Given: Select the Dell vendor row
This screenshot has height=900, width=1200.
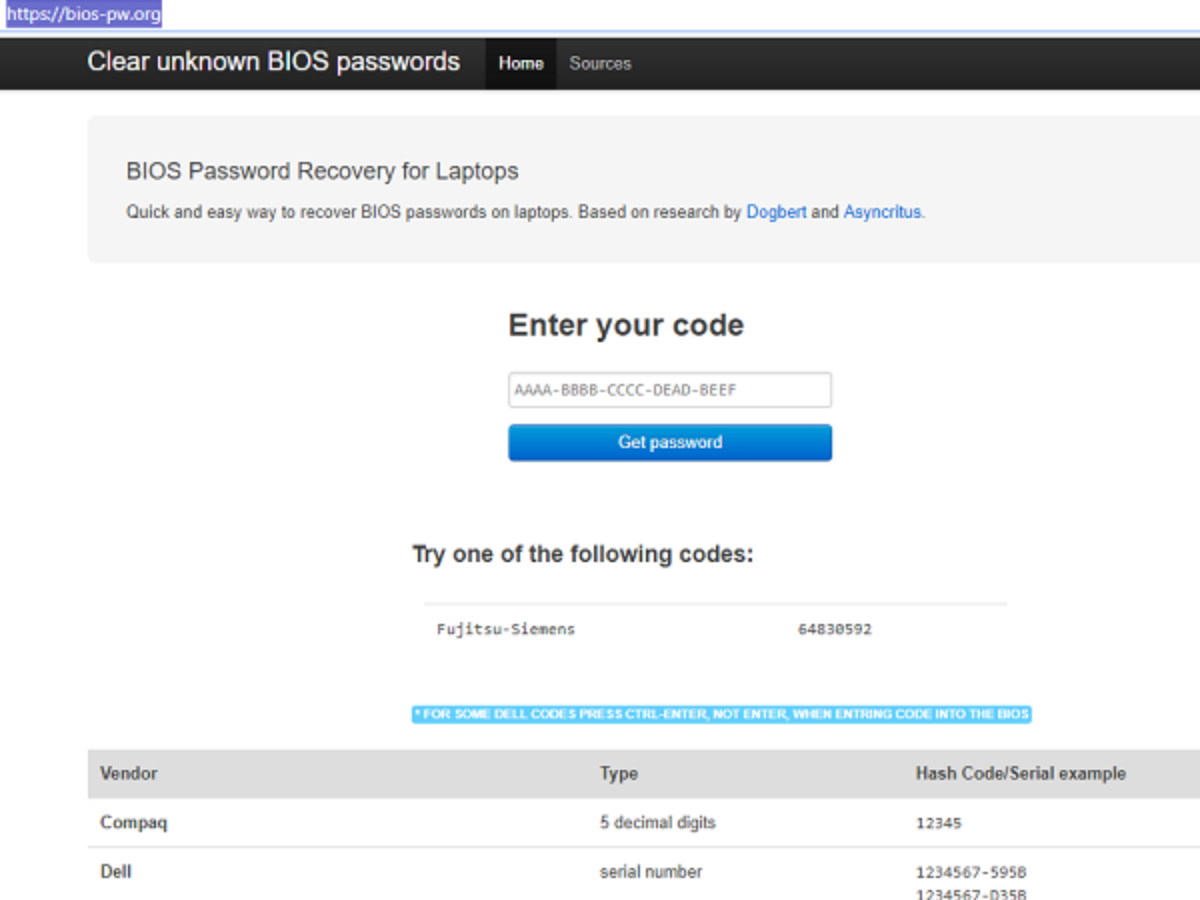Looking at the screenshot, I should 116,871.
